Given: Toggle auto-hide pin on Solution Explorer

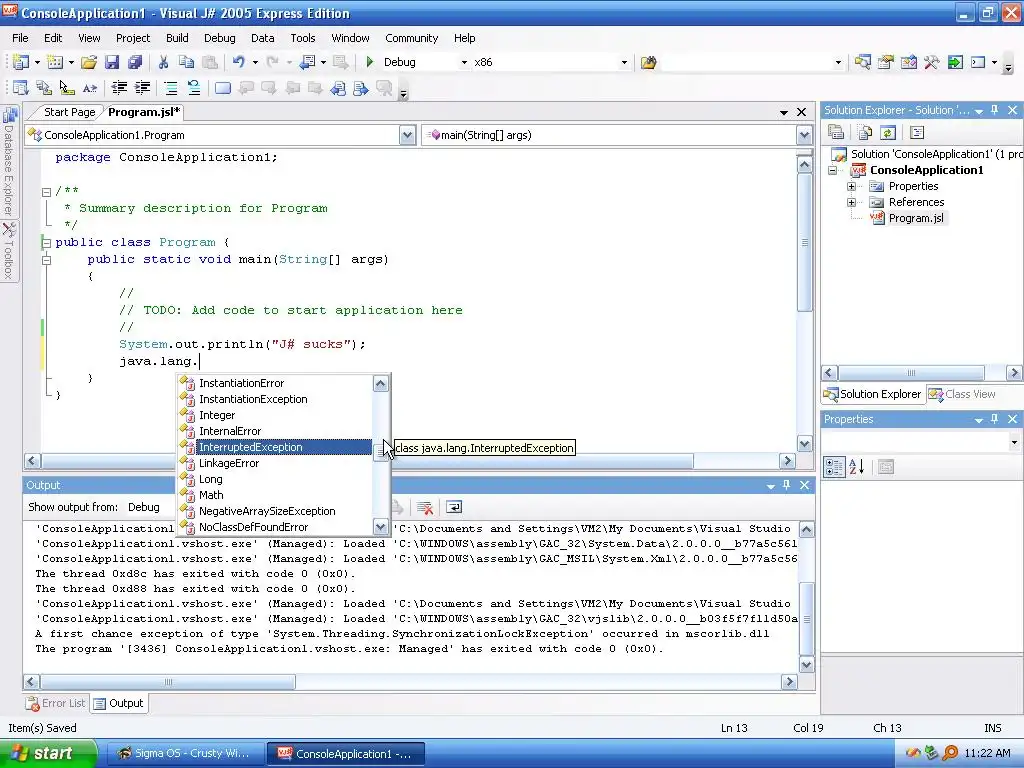Looking at the screenshot, I should tap(995, 110).
